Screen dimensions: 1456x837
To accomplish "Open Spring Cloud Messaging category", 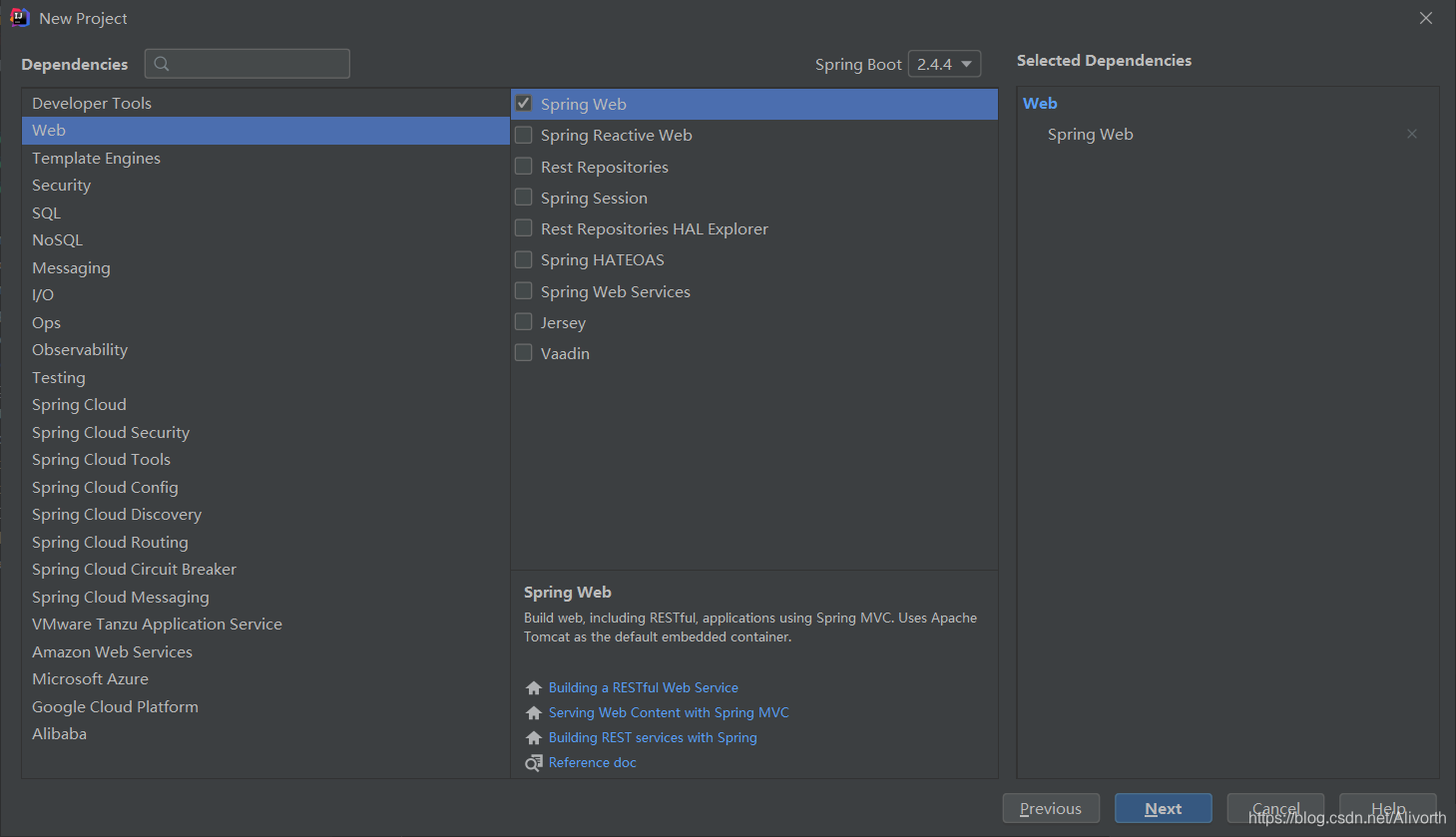I will pyautogui.click(x=265, y=597).
